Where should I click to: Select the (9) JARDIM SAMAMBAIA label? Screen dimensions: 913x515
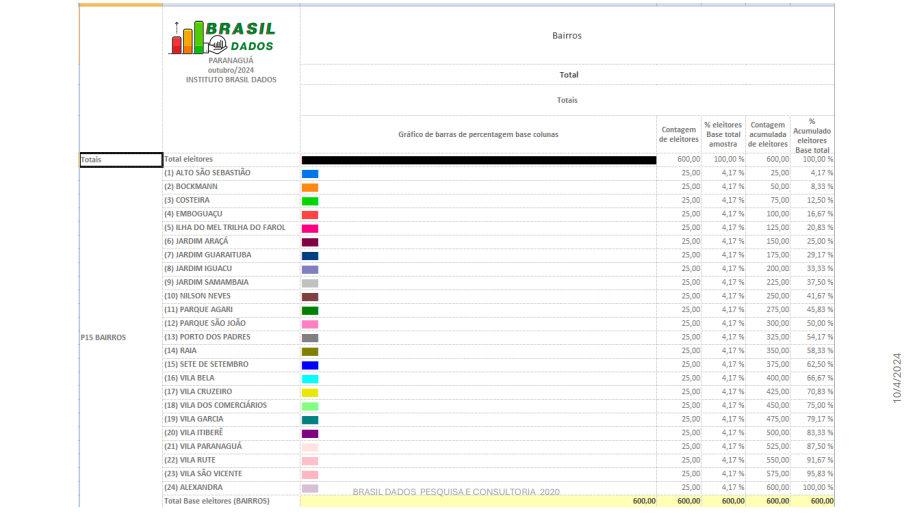coord(206,283)
